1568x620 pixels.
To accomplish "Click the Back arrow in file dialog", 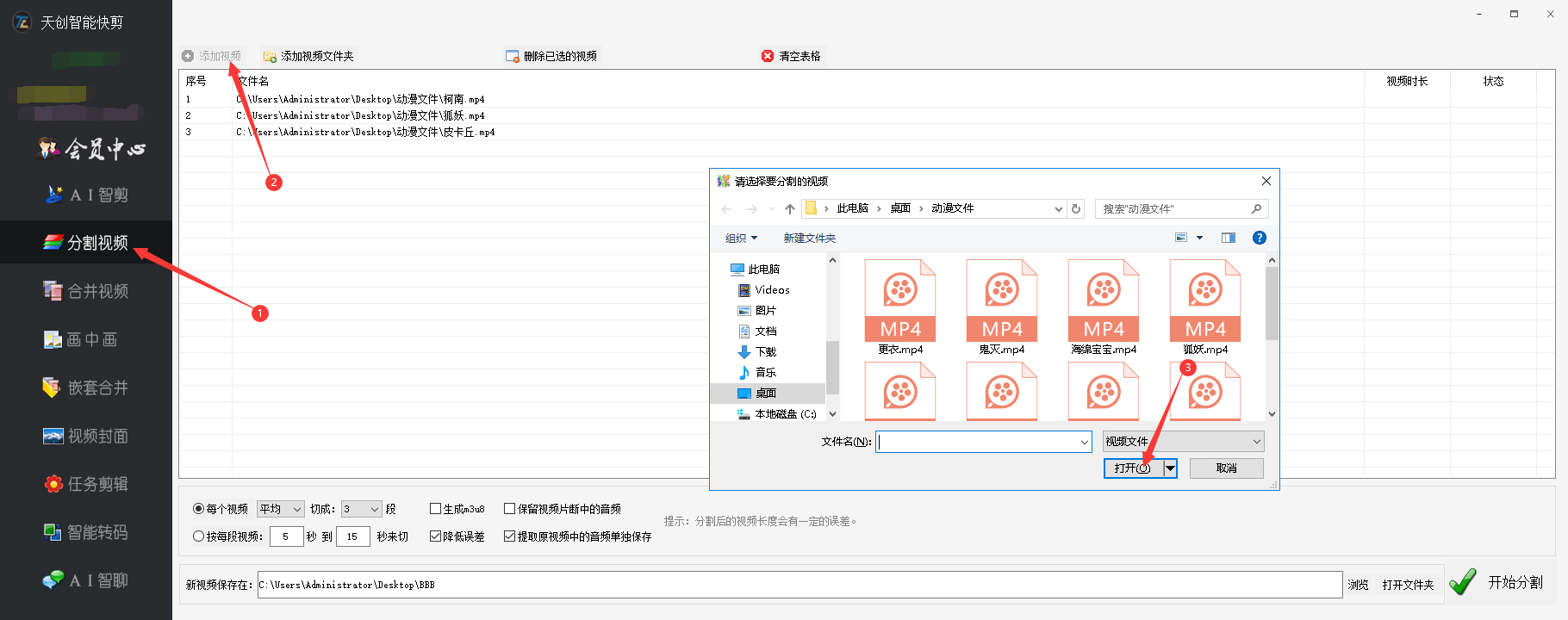I will [x=726, y=208].
